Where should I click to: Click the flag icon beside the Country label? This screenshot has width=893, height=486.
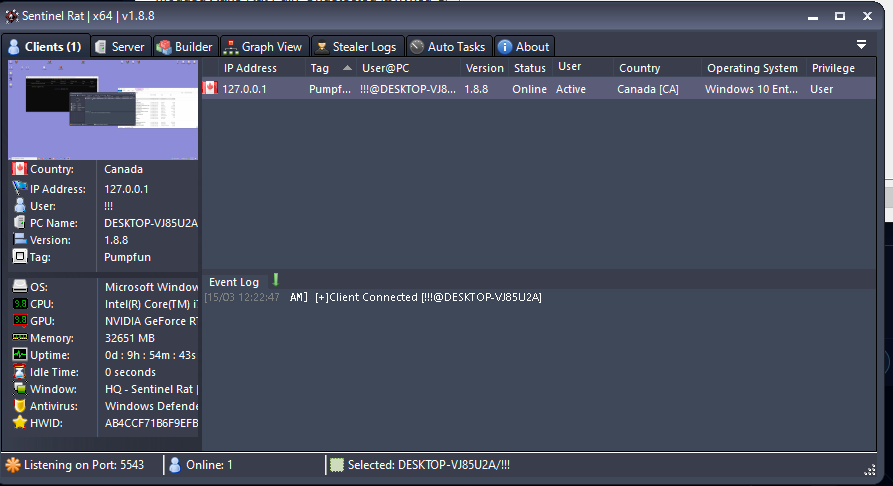tap(20, 169)
